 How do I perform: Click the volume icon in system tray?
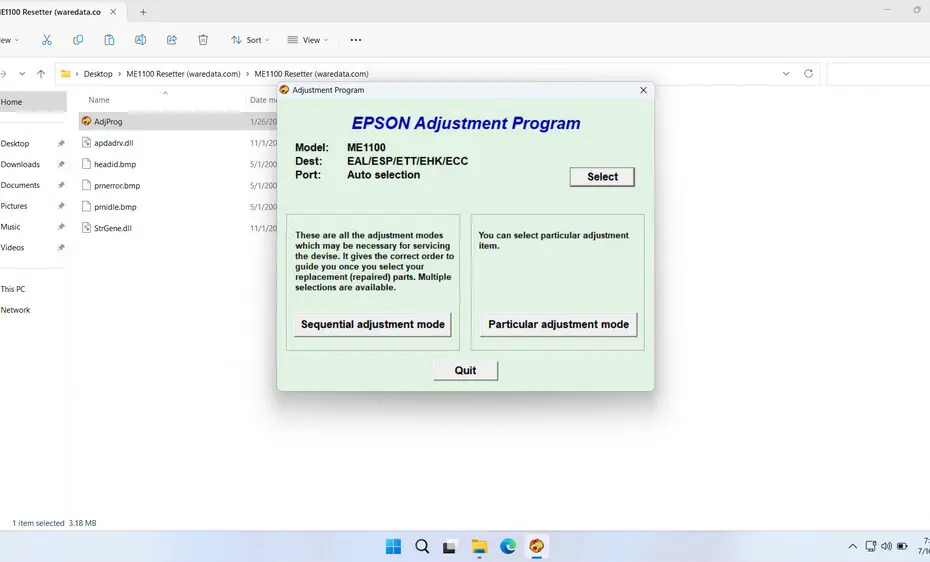coord(886,546)
